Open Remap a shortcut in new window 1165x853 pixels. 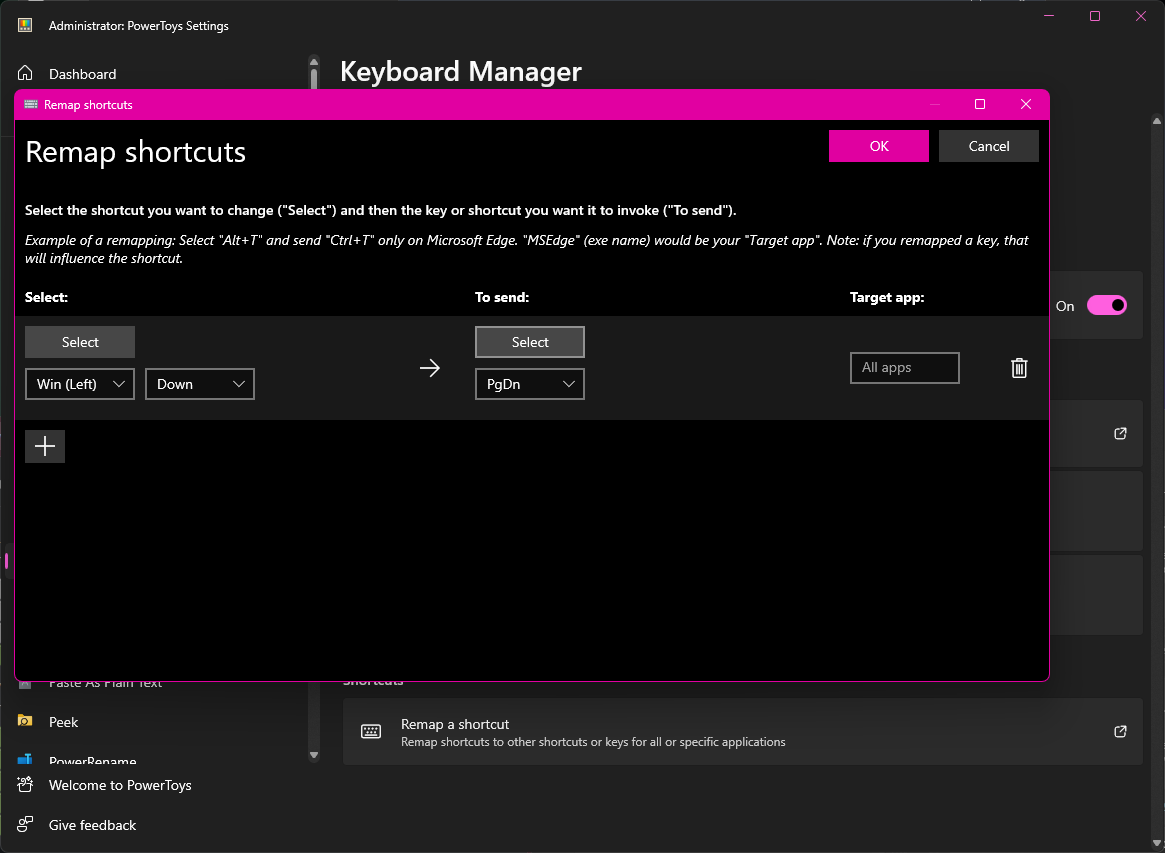pyautogui.click(x=1119, y=731)
